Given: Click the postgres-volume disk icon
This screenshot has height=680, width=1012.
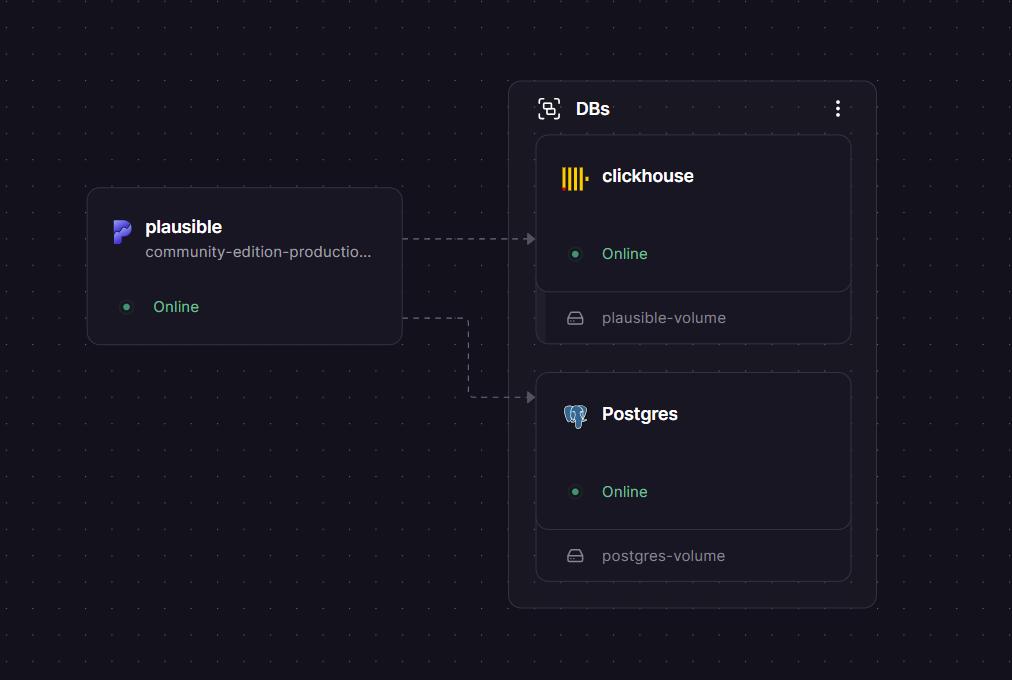Looking at the screenshot, I should pos(574,555).
